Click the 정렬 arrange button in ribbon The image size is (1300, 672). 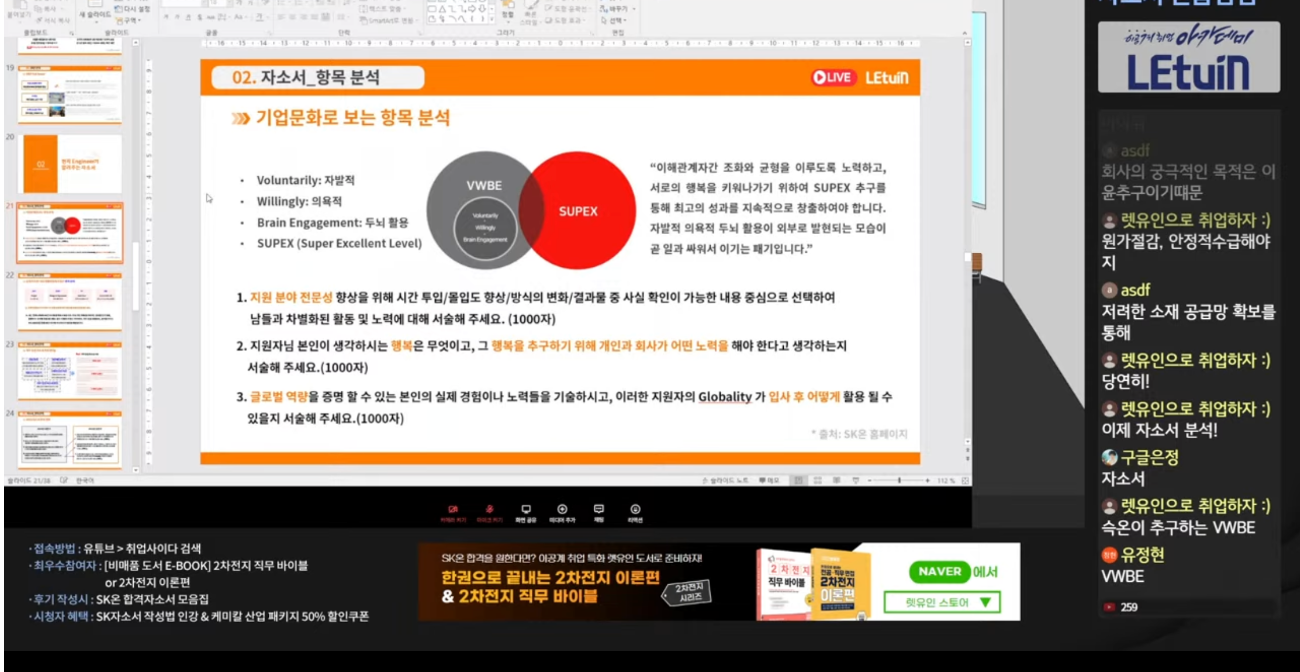(507, 13)
